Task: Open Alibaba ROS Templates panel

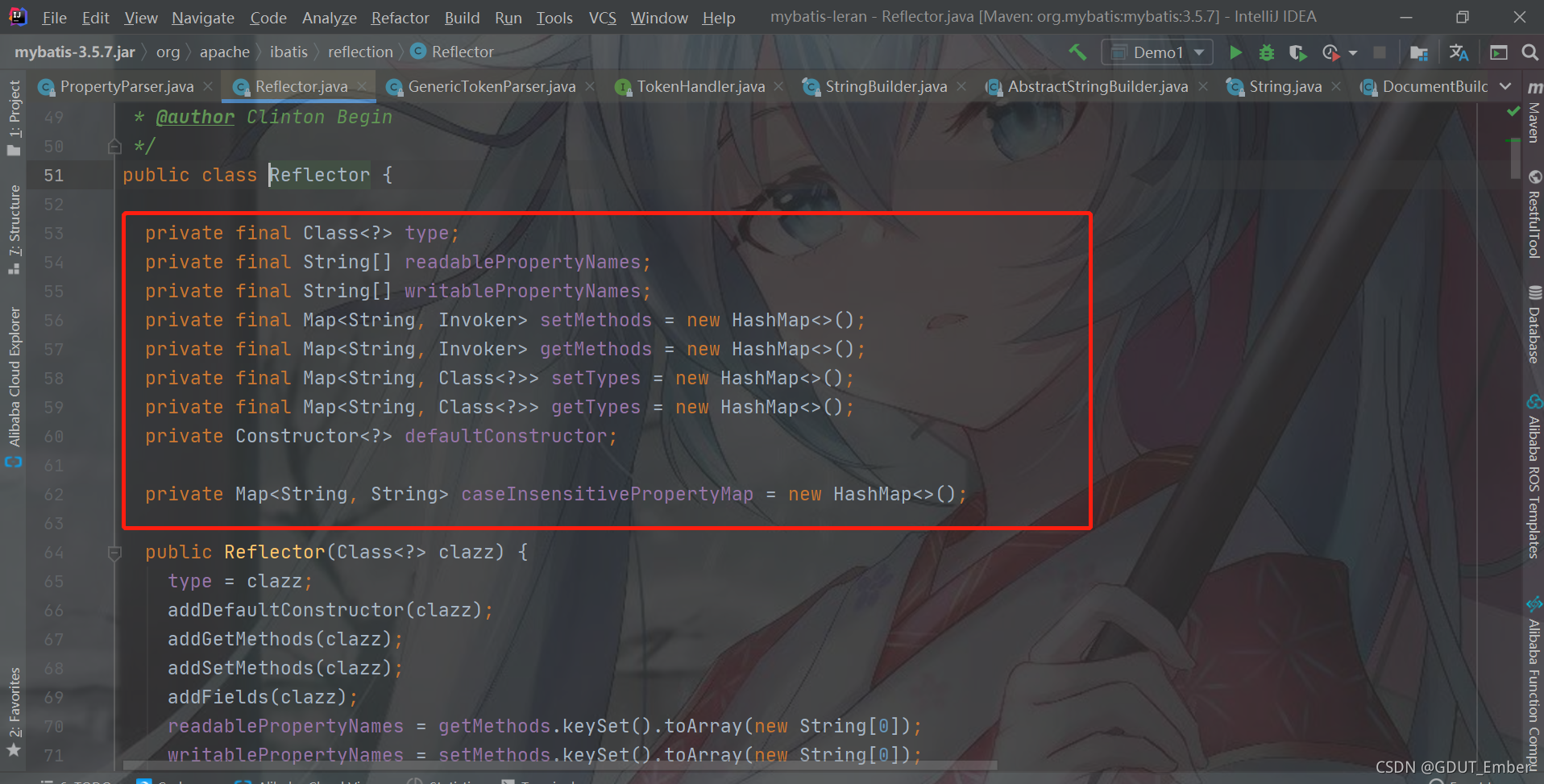Action: click(1534, 477)
